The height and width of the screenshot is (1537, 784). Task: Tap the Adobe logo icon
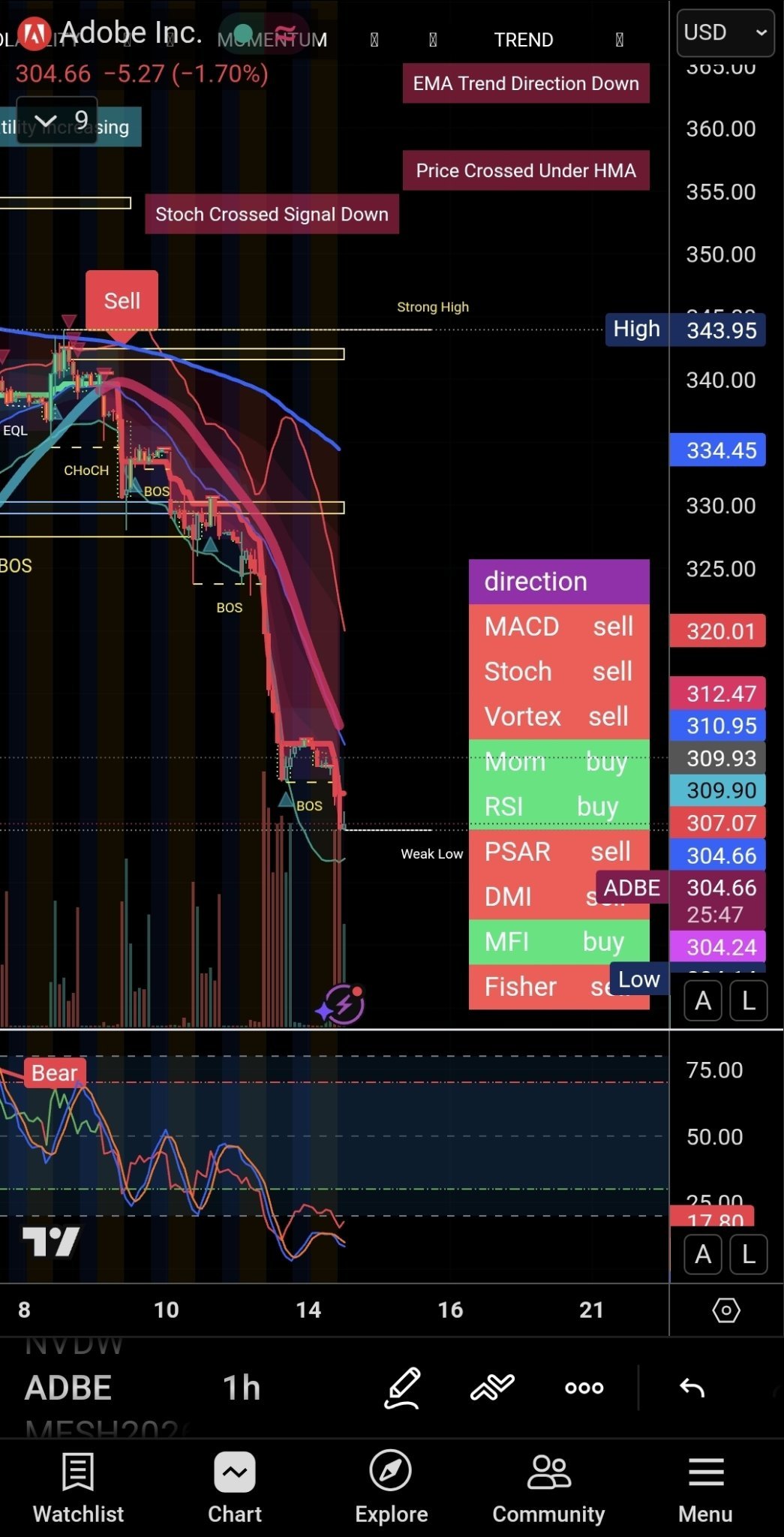pyautogui.click(x=33, y=33)
